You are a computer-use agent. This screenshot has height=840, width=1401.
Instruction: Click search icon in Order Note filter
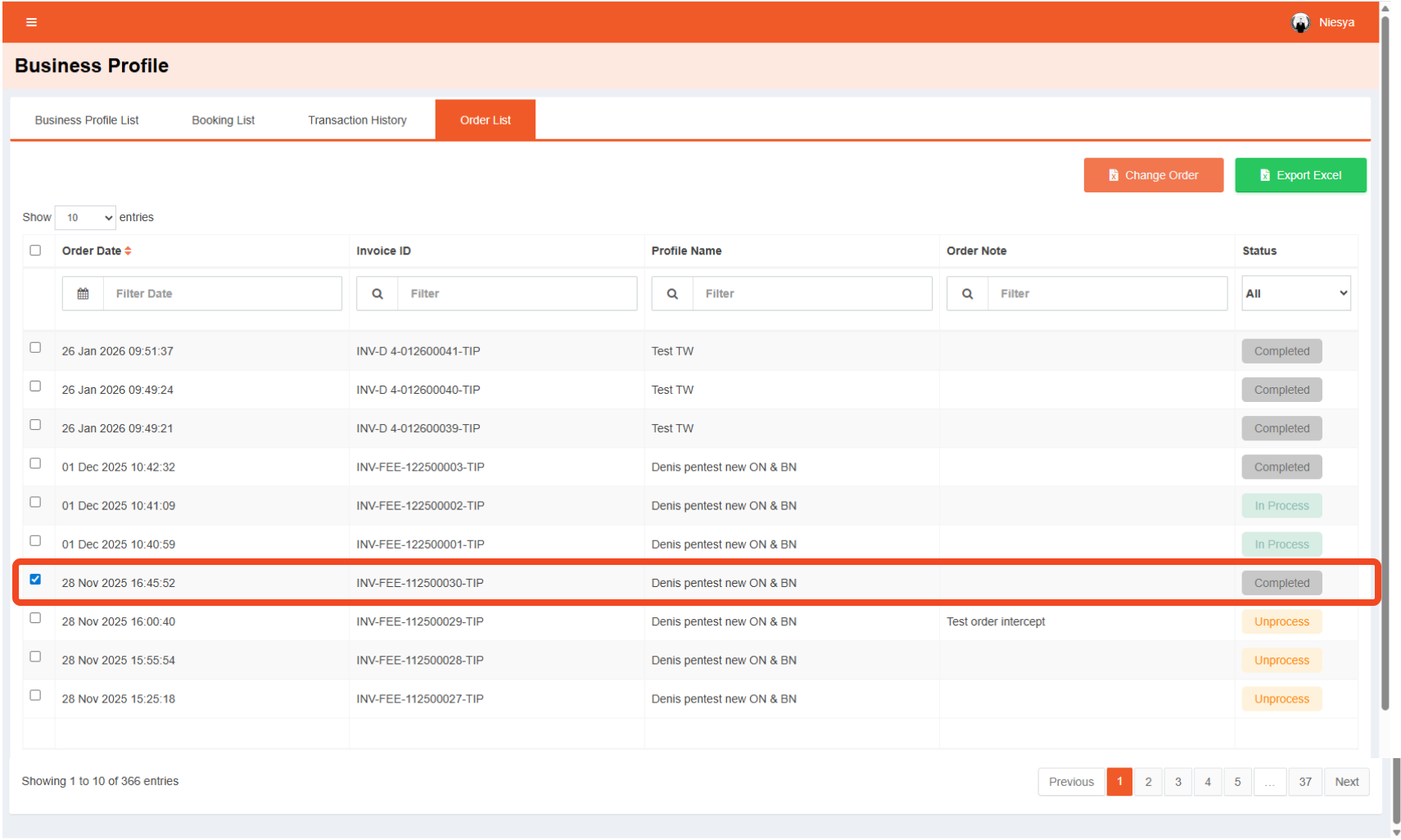pos(967,294)
